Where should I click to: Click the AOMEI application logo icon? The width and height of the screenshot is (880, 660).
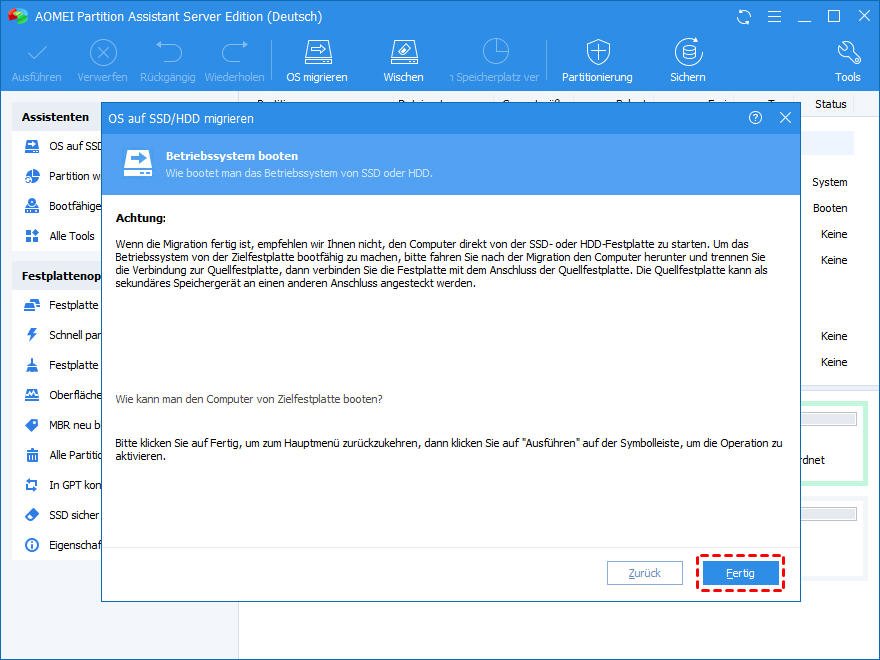coord(17,16)
